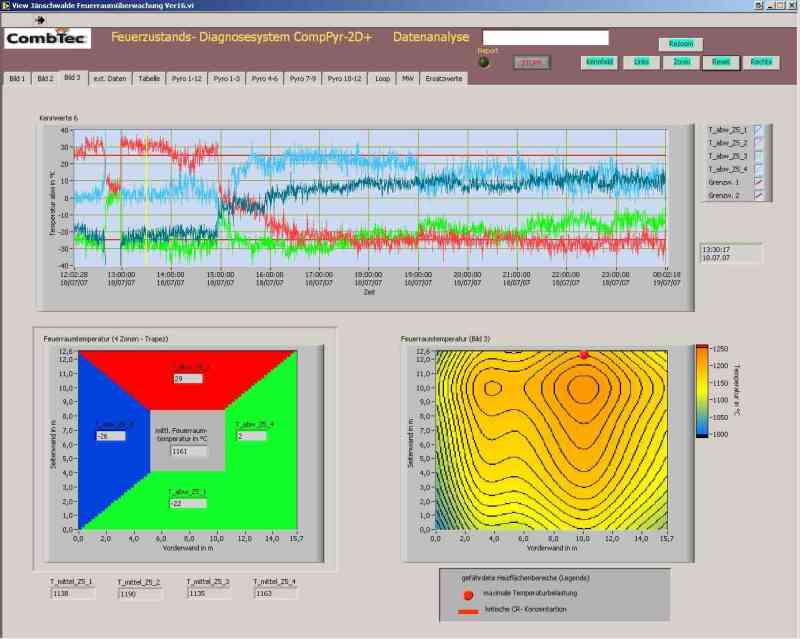Toggle the T_abw_ZS_3 plot visibility checkbox
The height and width of the screenshot is (639, 800).
click(758, 156)
